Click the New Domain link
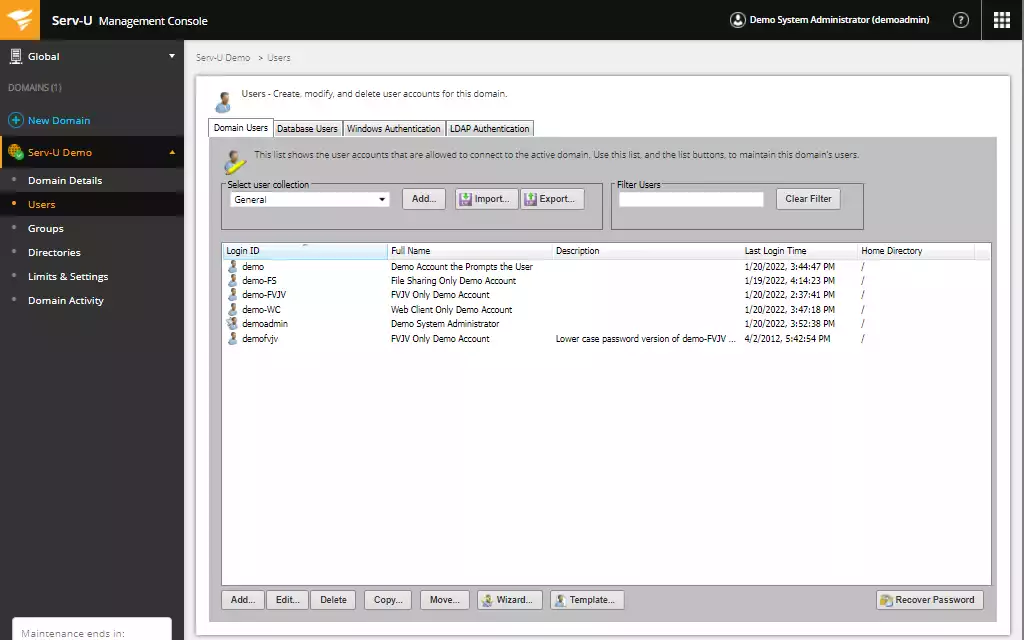Screen dimensions: 1024x640 [x=60, y=120]
